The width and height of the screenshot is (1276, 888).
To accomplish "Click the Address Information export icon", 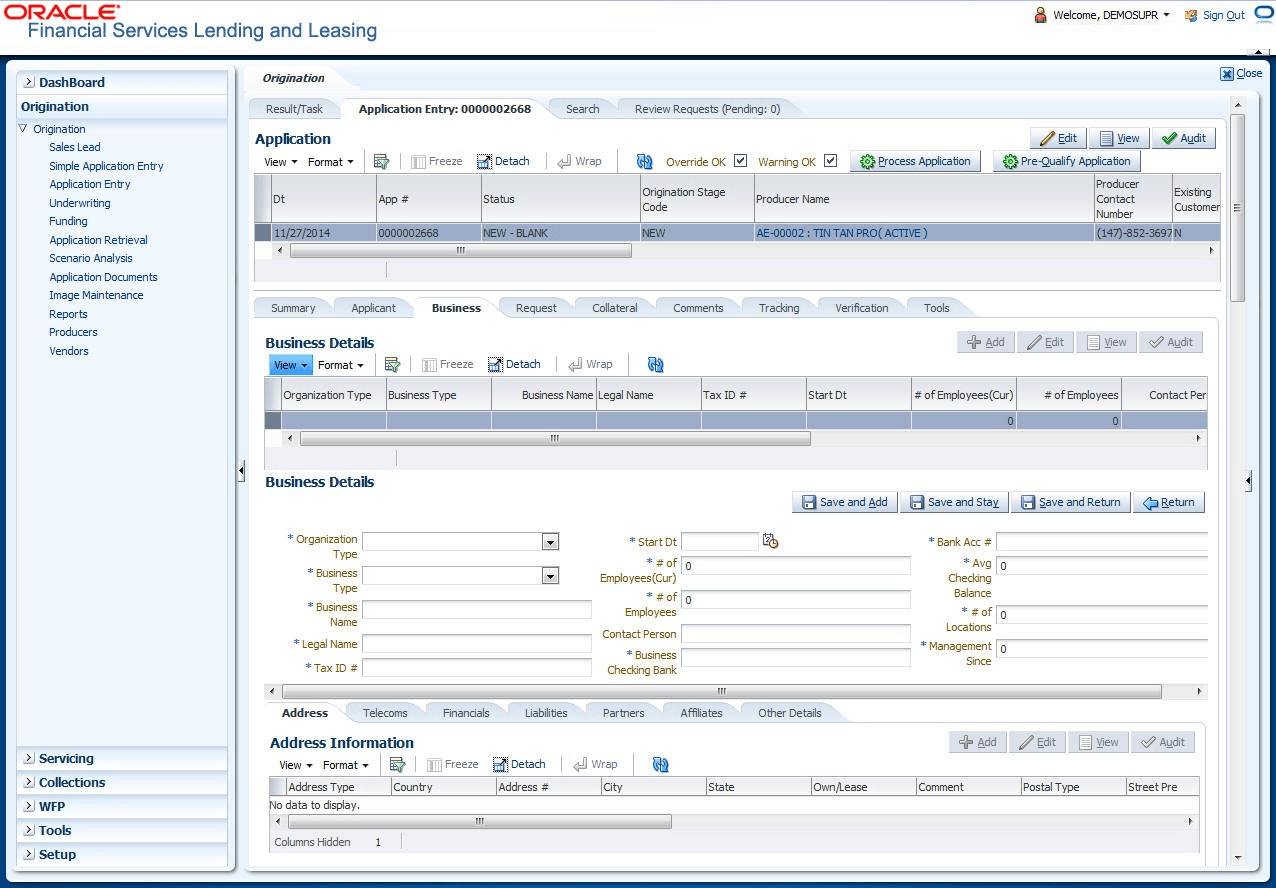I will (397, 765).
